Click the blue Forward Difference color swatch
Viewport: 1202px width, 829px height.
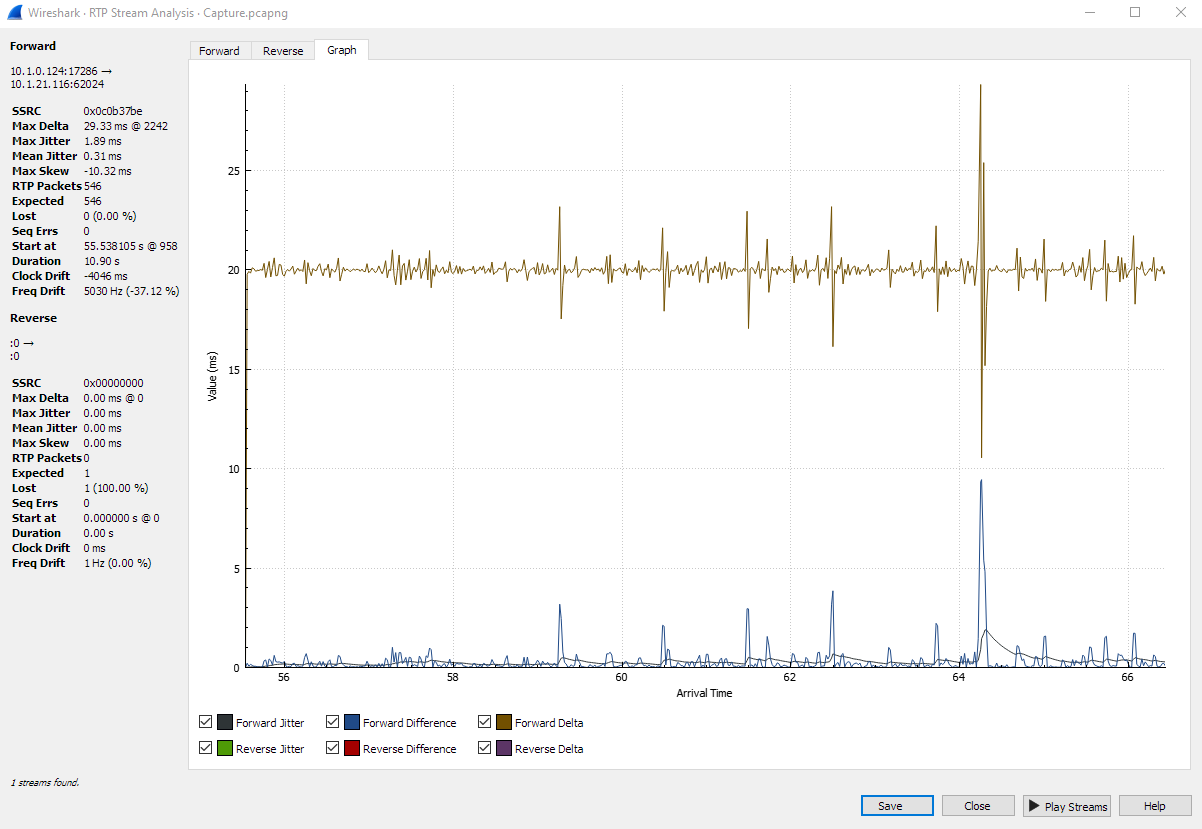pyautogui.click(x=352, y=721)
